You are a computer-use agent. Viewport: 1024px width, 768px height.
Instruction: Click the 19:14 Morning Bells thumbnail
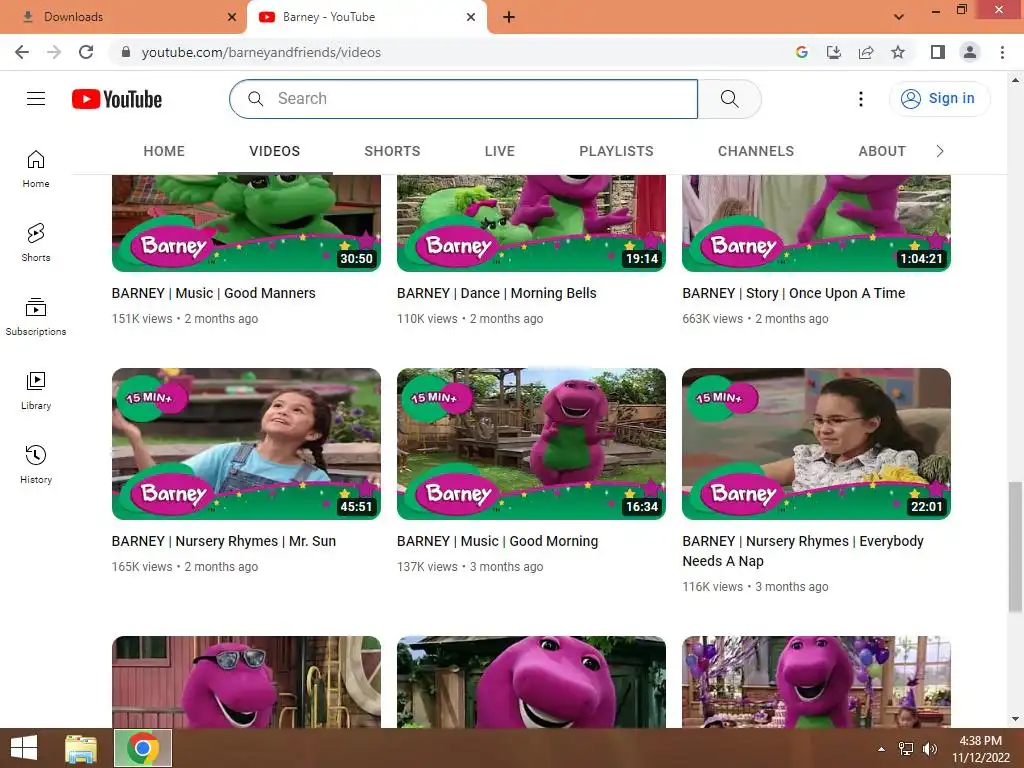tap(532, 223)
